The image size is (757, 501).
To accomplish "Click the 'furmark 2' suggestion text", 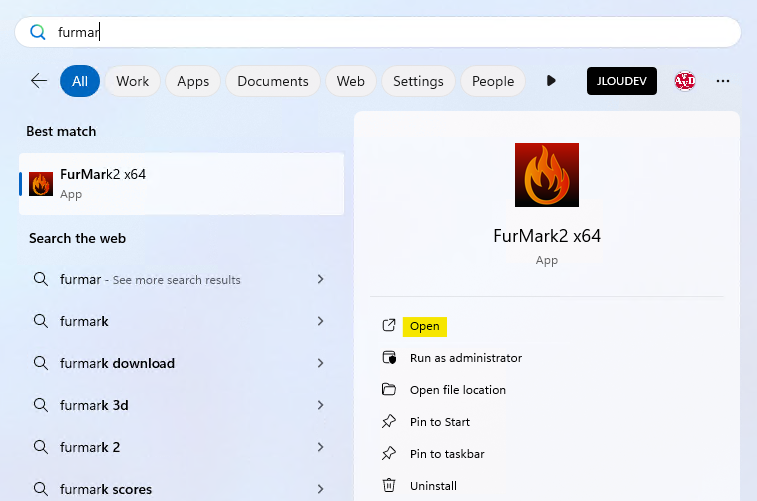I will [90, 447].
